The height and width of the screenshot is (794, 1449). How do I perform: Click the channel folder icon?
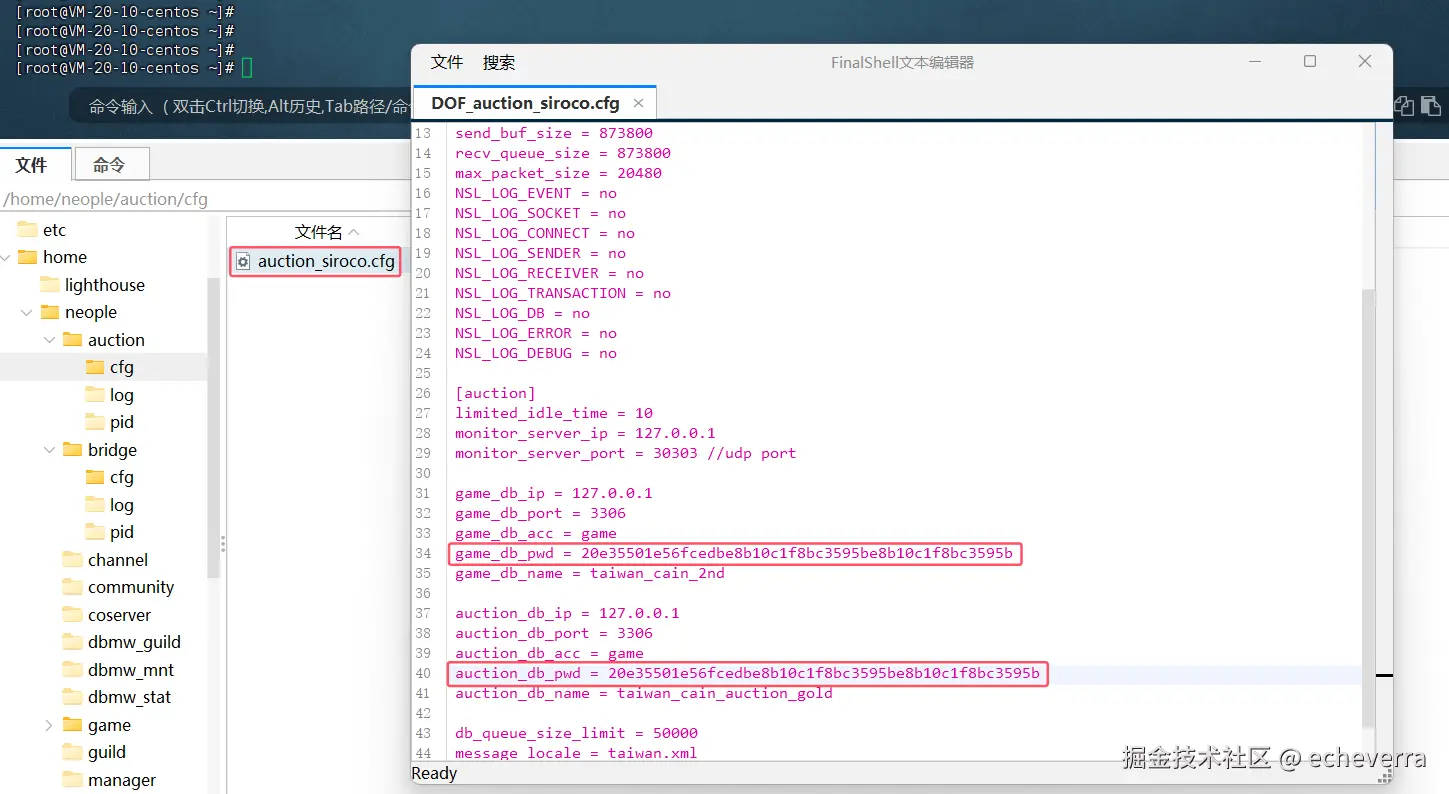pyautogui.click(x=72, y=560)
